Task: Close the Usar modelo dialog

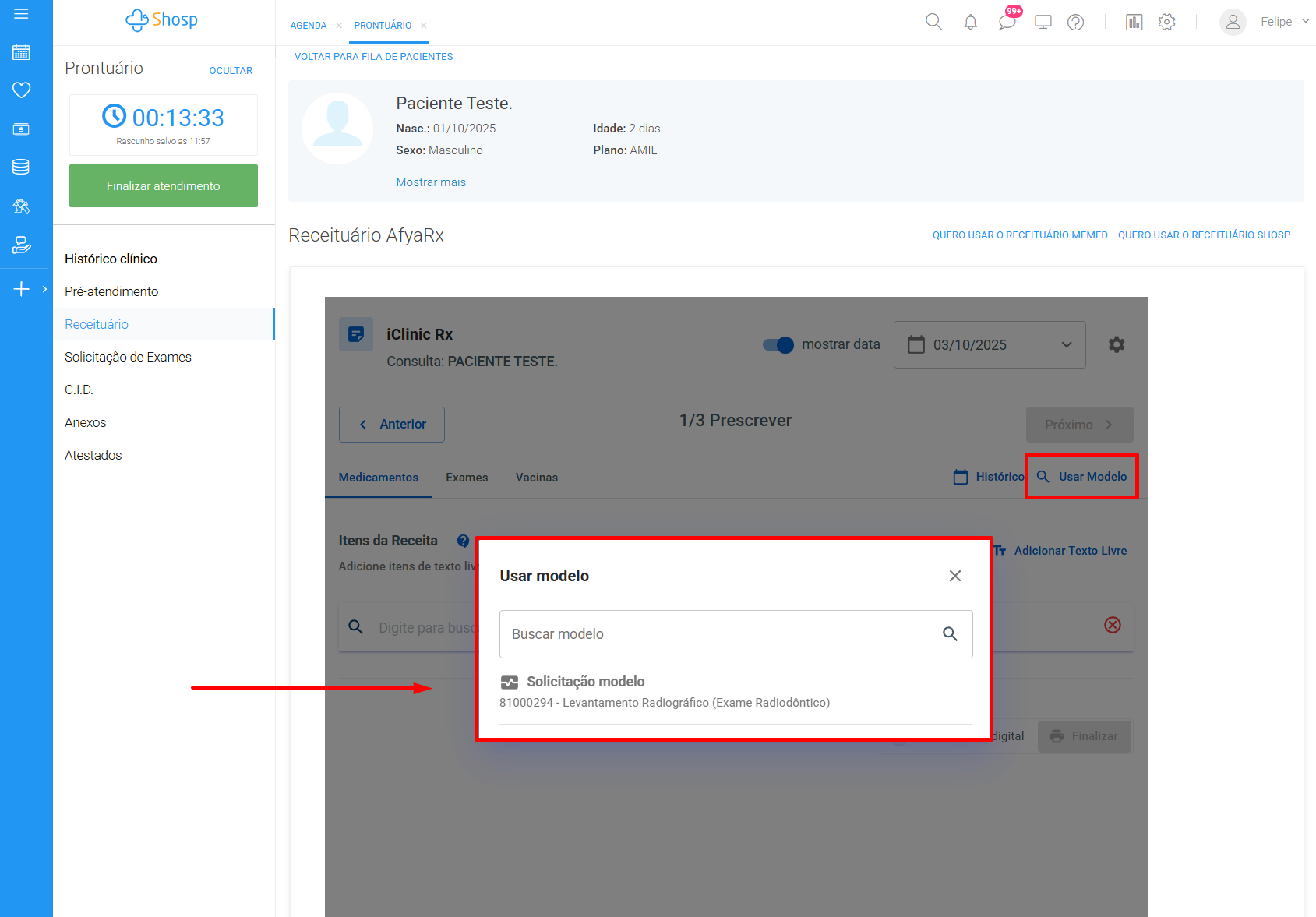Action: click(954, 576)
